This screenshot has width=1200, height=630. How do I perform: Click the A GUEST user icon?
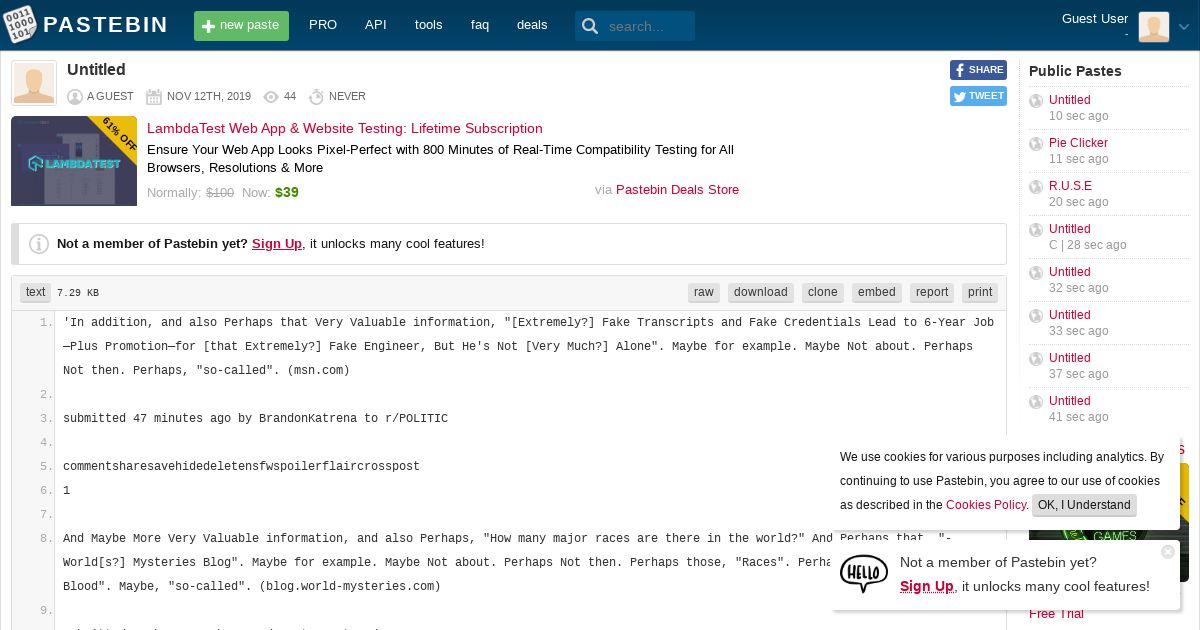(75, 97)
